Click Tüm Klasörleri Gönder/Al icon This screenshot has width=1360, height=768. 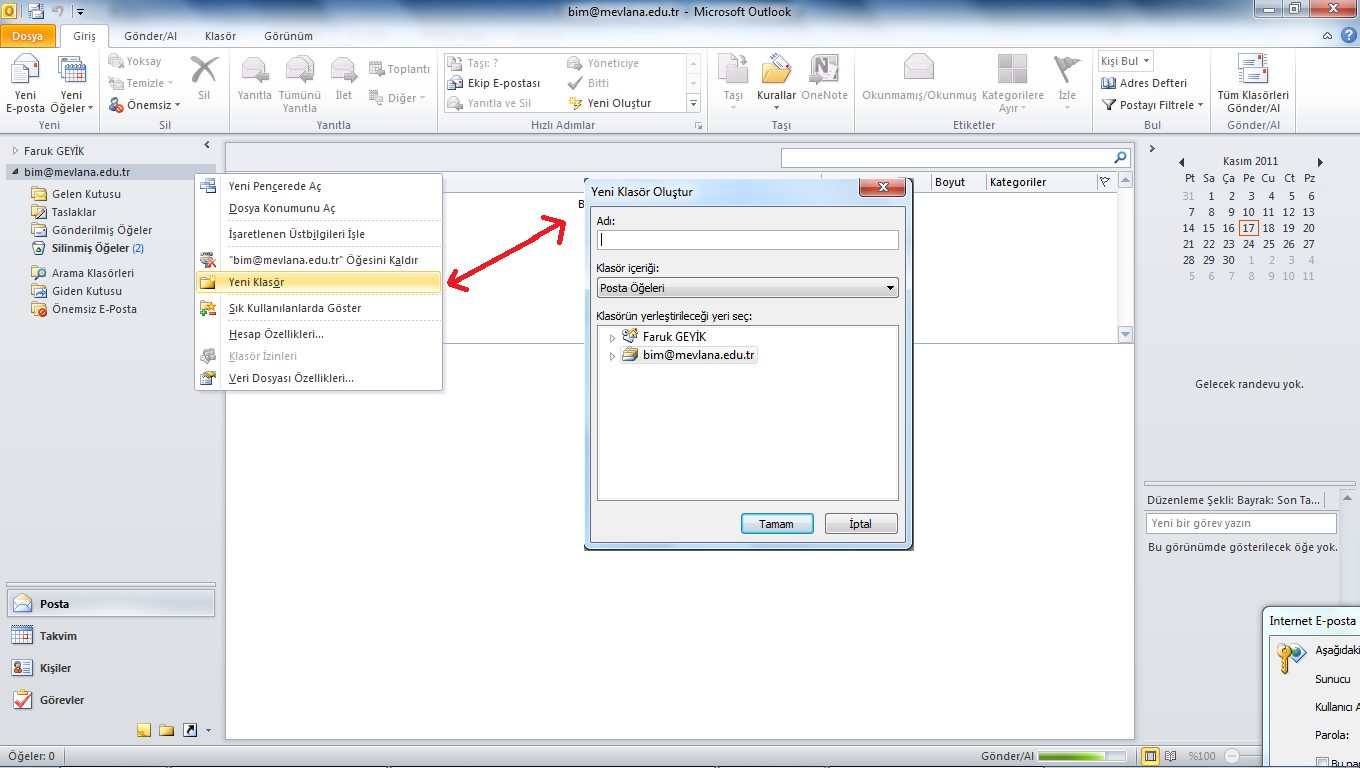[1253, 70]
